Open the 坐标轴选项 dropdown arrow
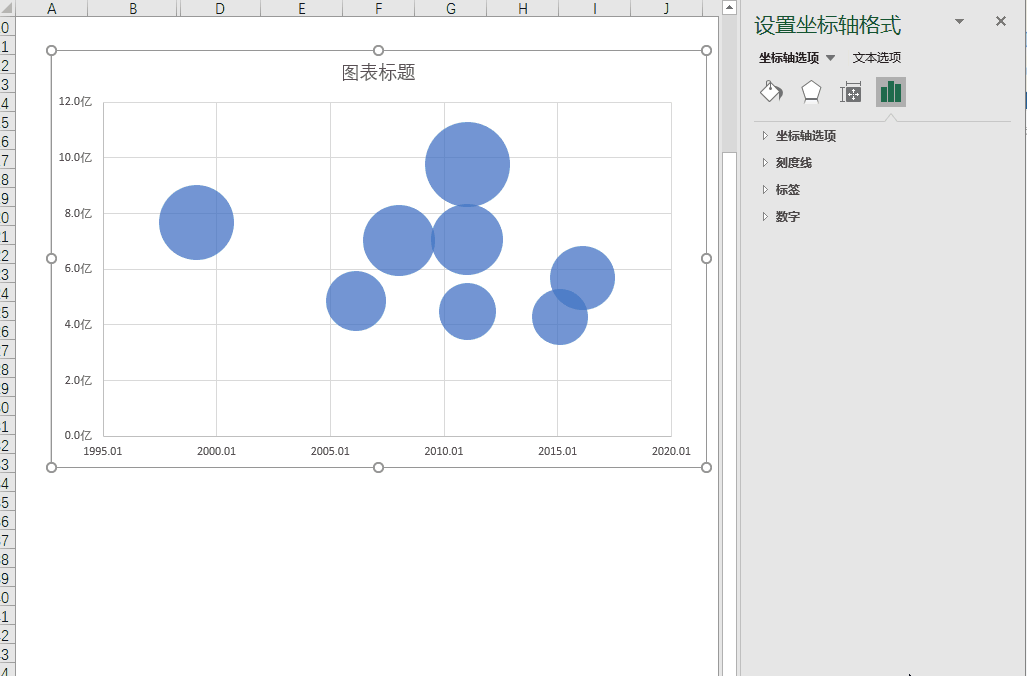Viewport: 1027px width, 676px height. [831, 58]
